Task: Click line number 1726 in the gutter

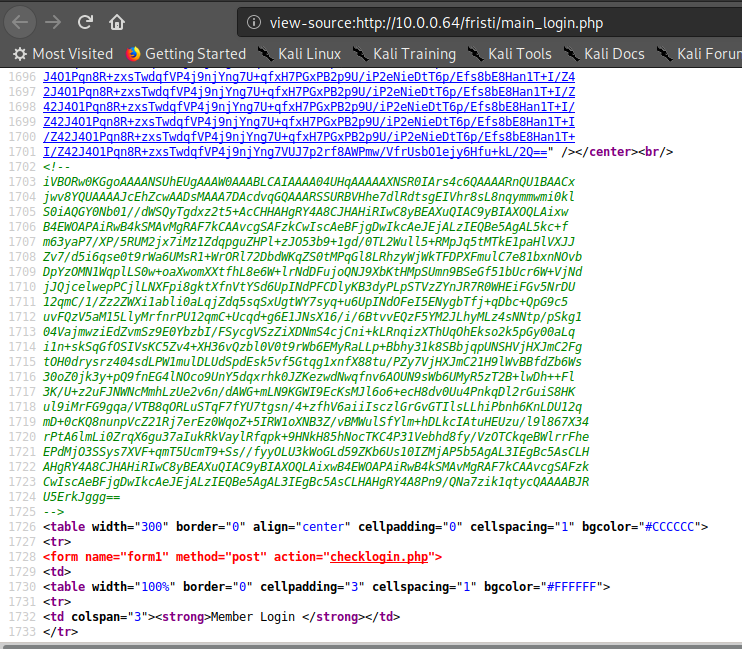Action: coord(18,526)
